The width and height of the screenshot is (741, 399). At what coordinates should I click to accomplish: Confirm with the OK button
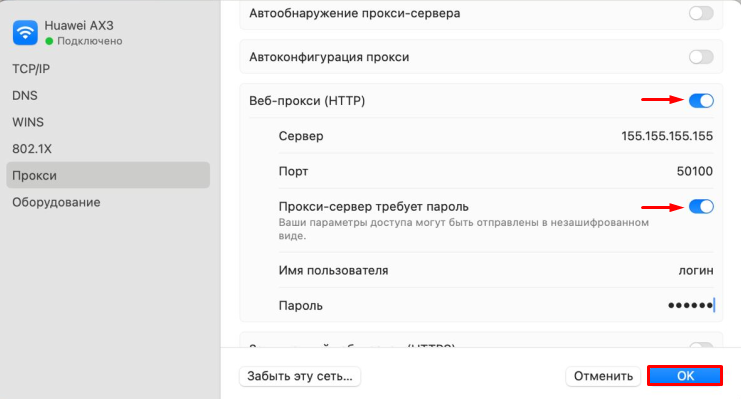pos(685,376)
